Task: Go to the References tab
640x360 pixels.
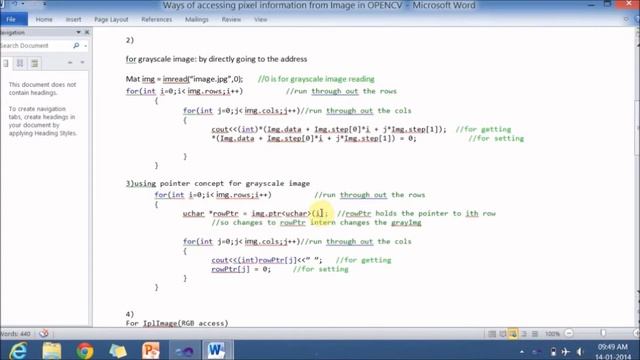Action: coord(156,19)
